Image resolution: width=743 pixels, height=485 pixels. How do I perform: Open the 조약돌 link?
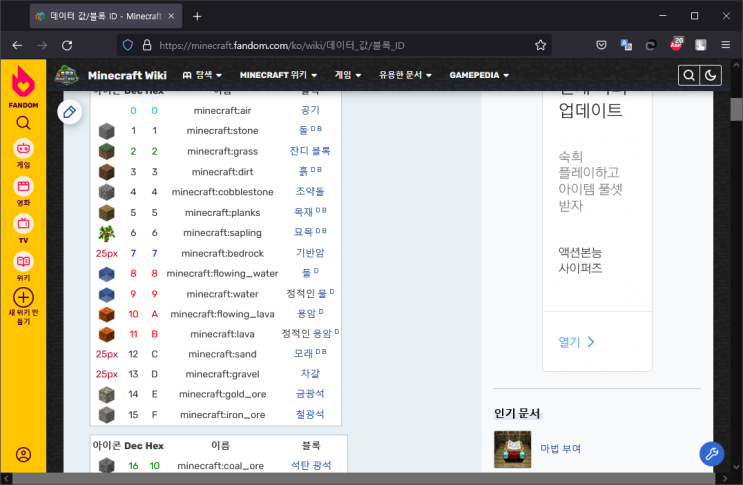[x=310, y=192]
